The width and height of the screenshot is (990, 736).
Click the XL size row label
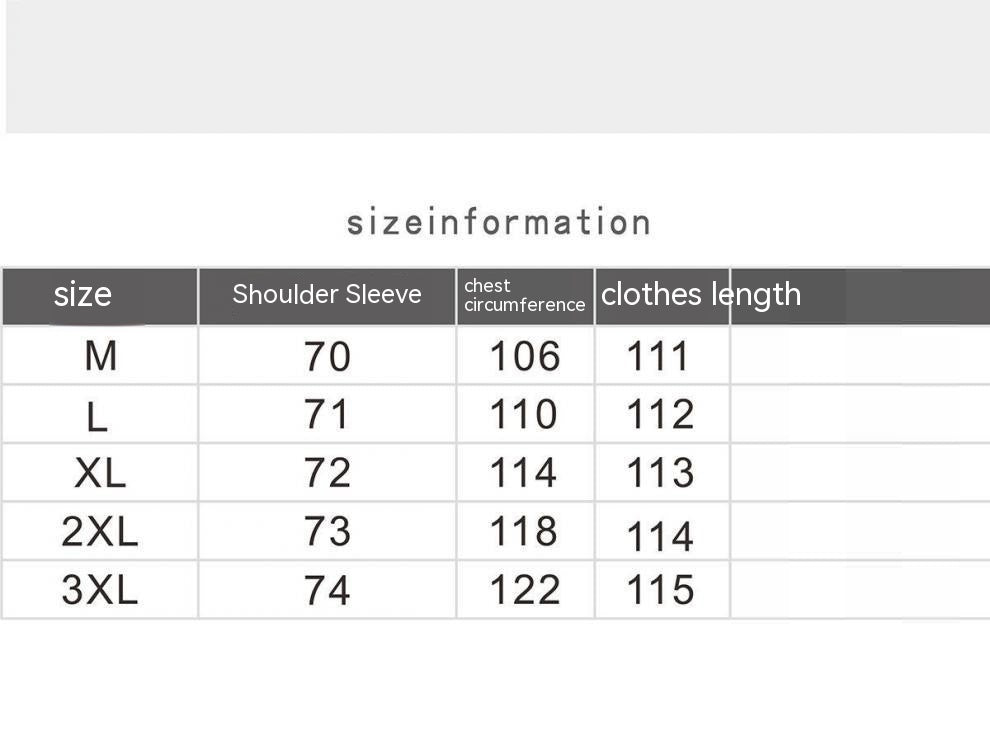click(100, 473)
